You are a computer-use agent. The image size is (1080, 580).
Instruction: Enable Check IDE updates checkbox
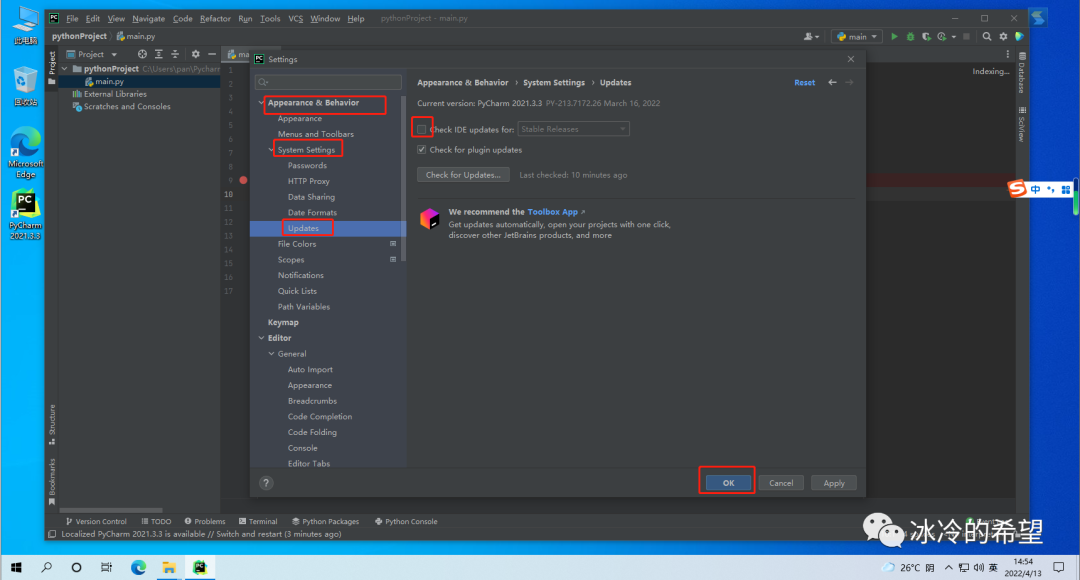[422, 130]
